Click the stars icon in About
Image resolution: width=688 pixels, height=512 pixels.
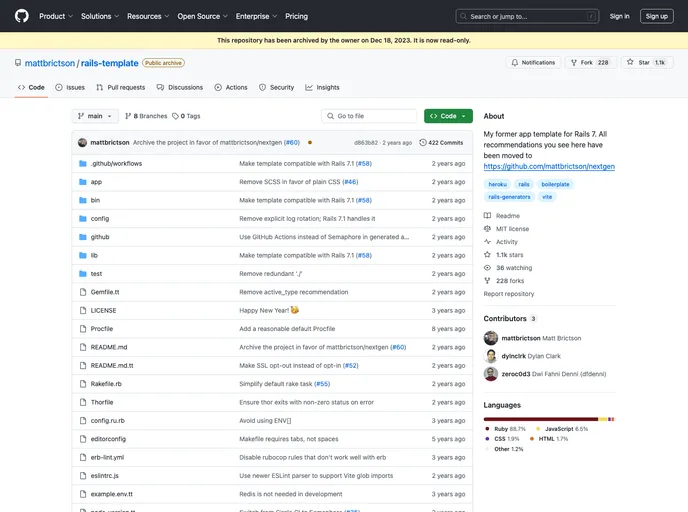(x=487, y=255)
